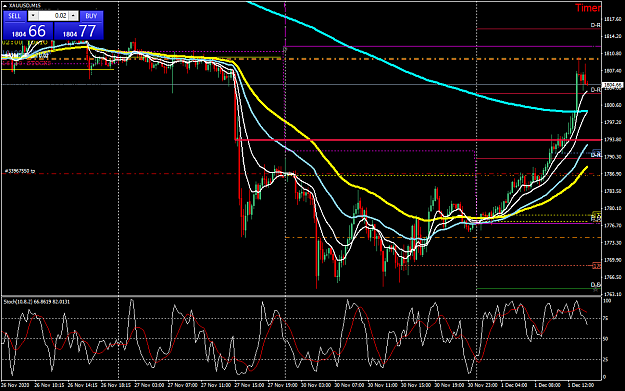Click the 1 Dec 12:00 time label
Screen dimensions: 625x391
coord(581,385)
